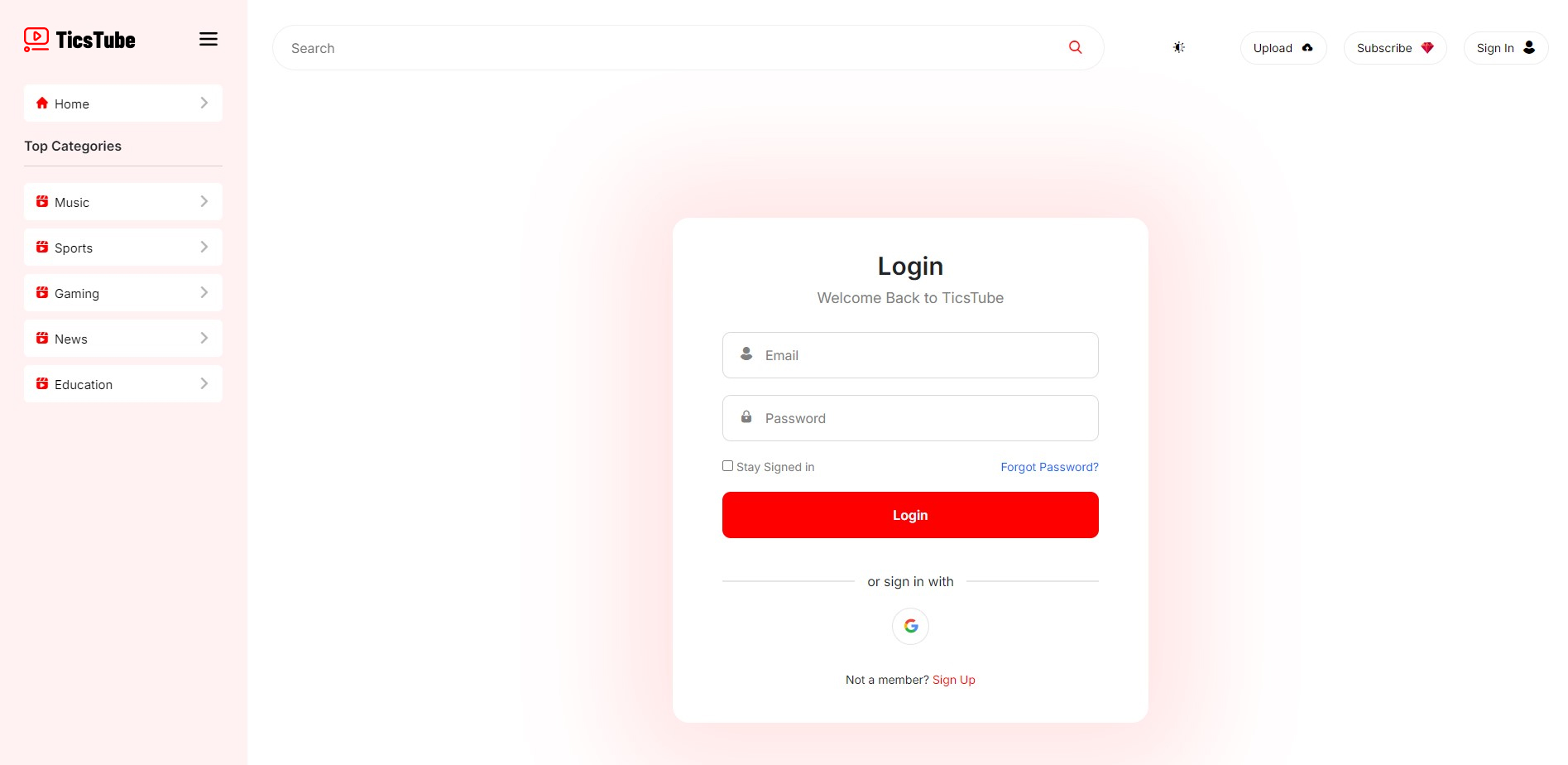Image resolution: width=1568 pixels, height=765 pixels.
Task: Click the Home house icon
Action: [42, 103]
